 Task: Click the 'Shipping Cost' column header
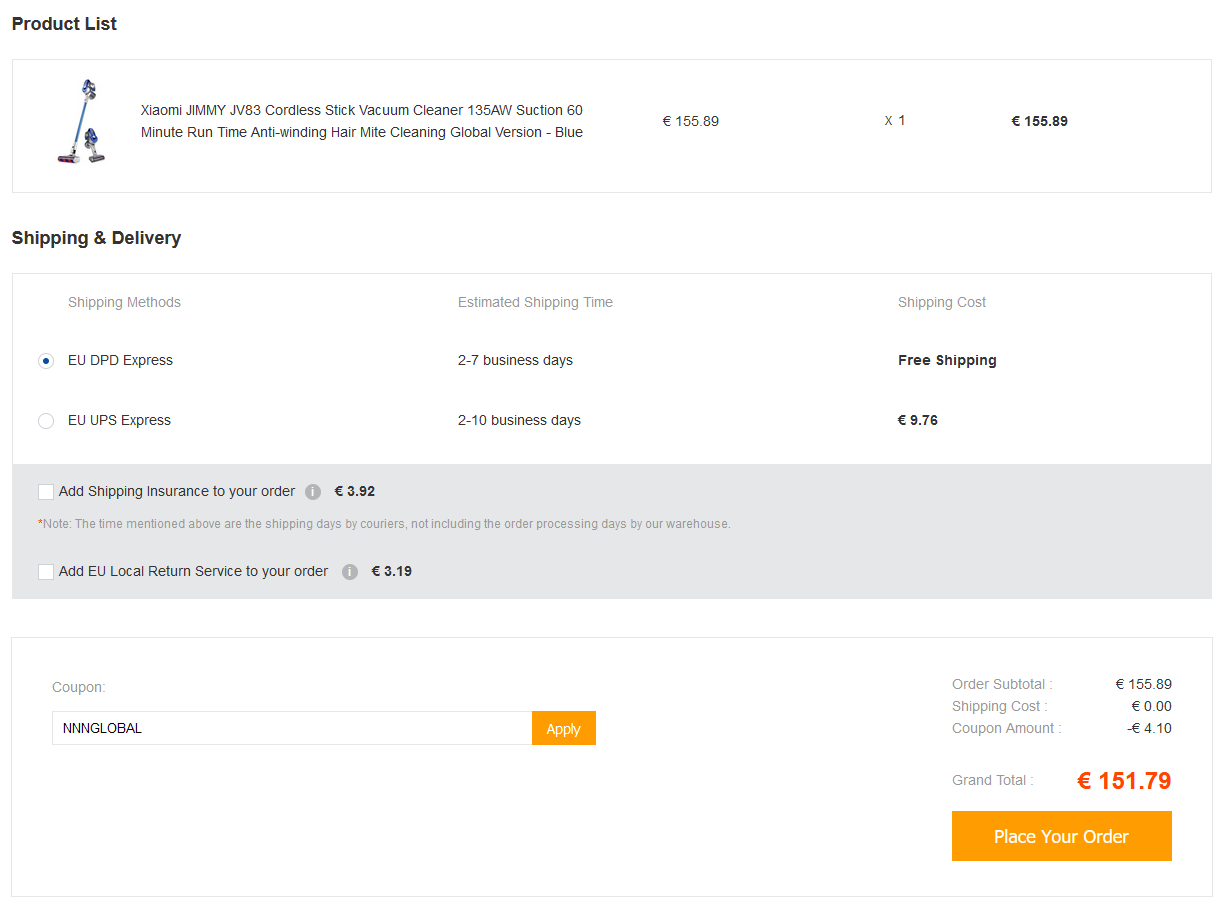point(942,302)
